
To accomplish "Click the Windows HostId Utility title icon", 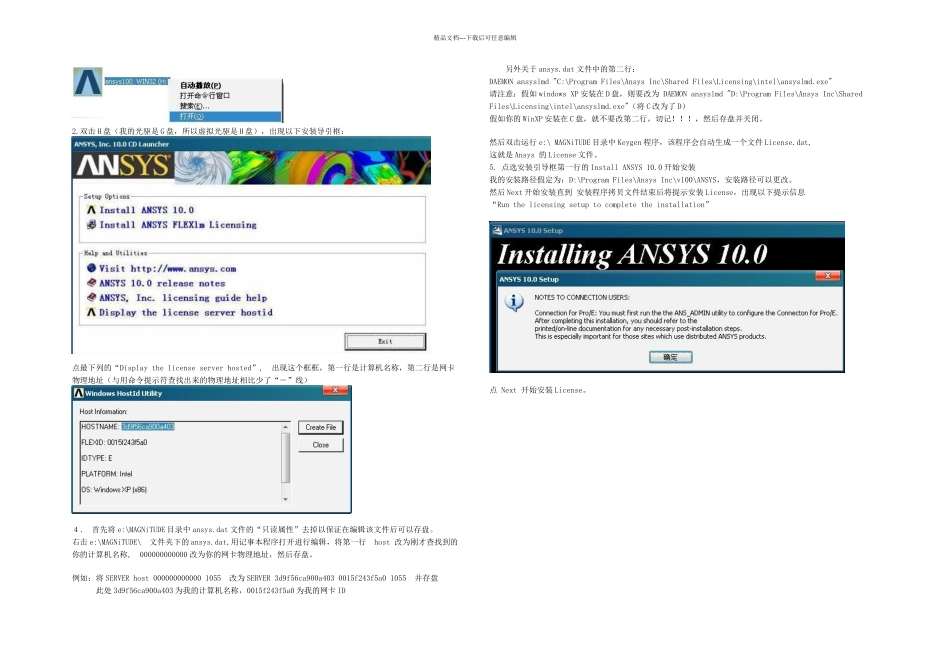I will 79,393.
